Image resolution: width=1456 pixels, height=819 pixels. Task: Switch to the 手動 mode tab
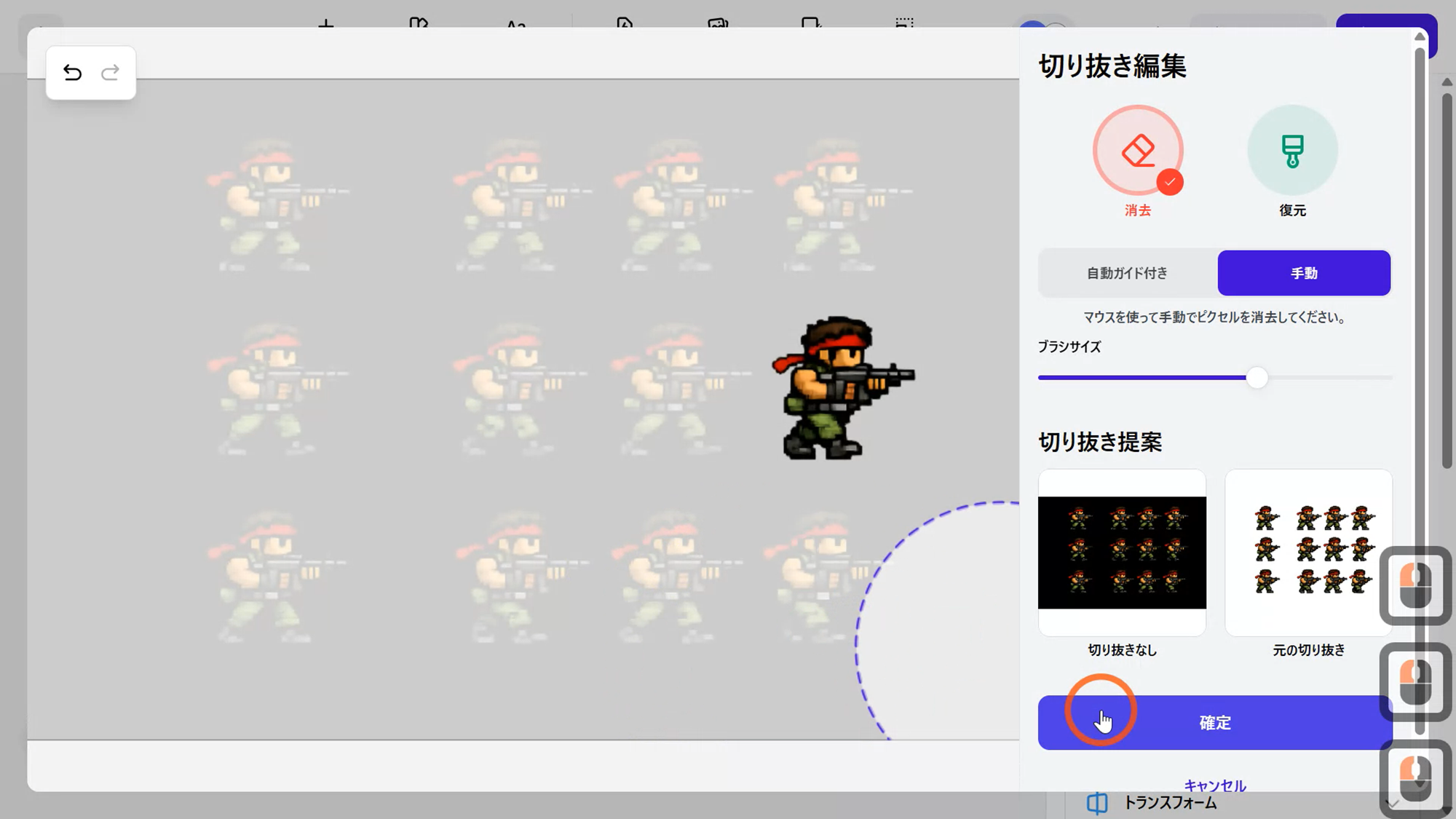coord(1304,273)
